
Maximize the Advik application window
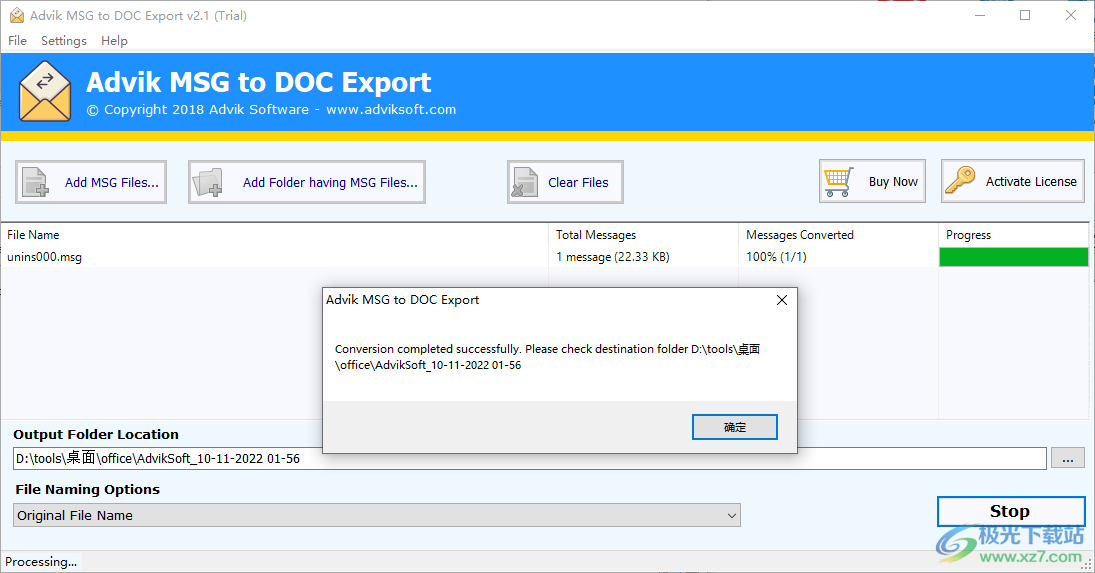1025,15
